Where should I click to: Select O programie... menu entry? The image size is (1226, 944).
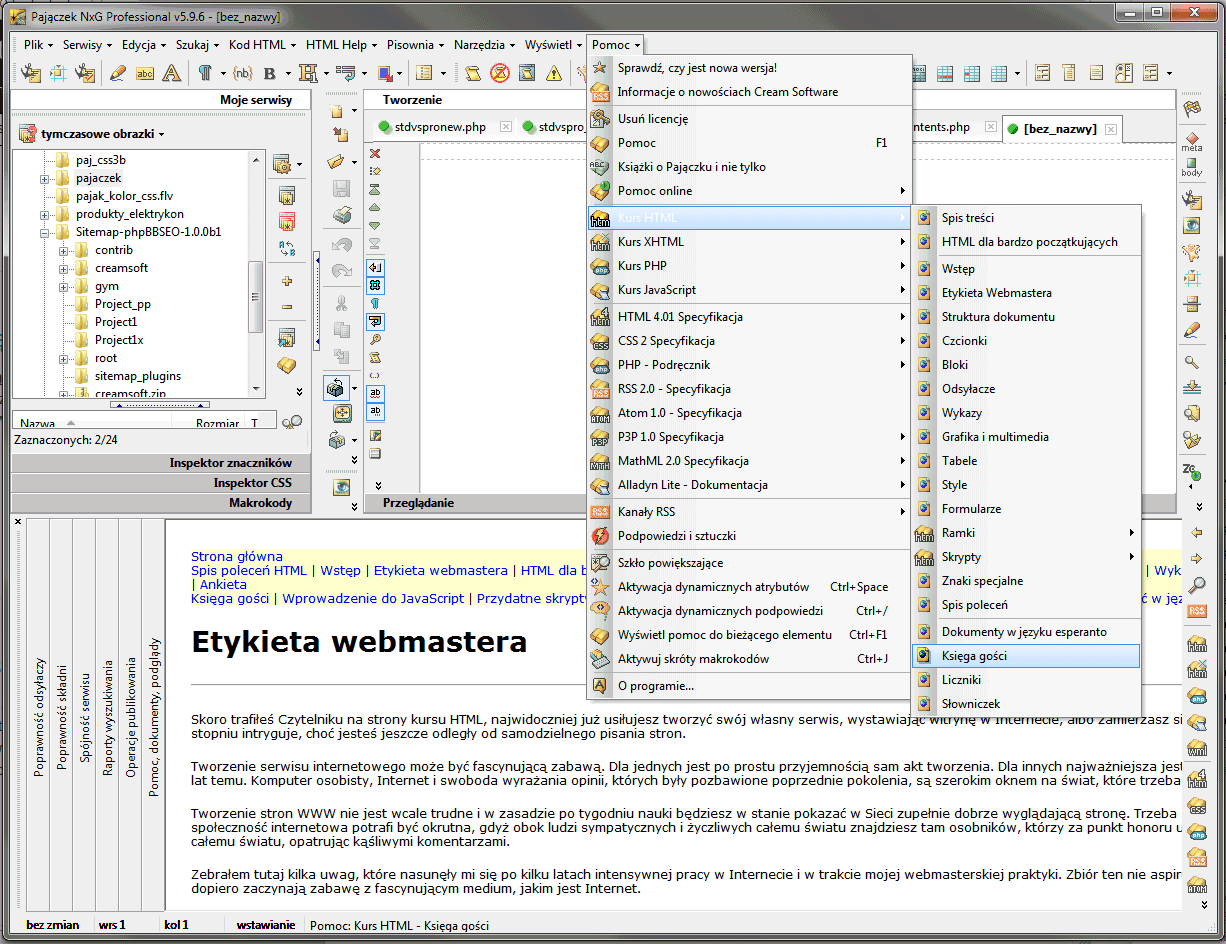click(x=750, y=686)
